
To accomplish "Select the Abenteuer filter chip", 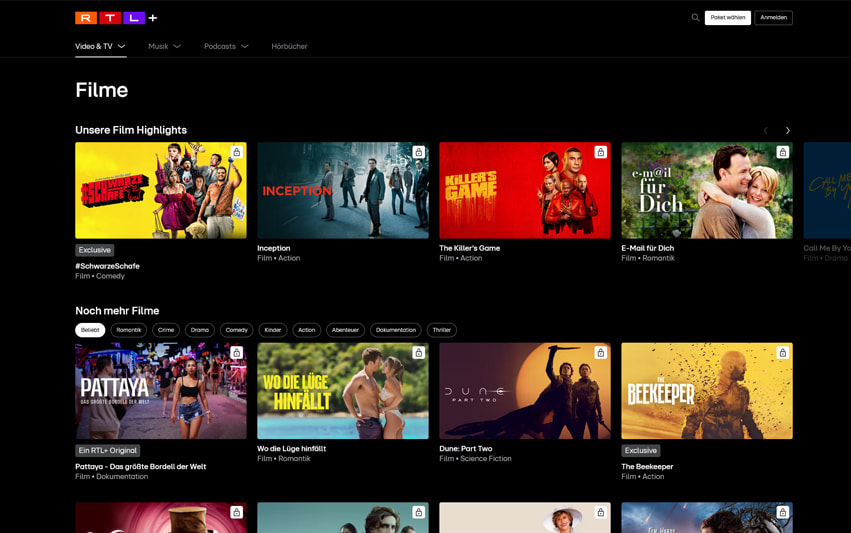I will click(345, 330).
